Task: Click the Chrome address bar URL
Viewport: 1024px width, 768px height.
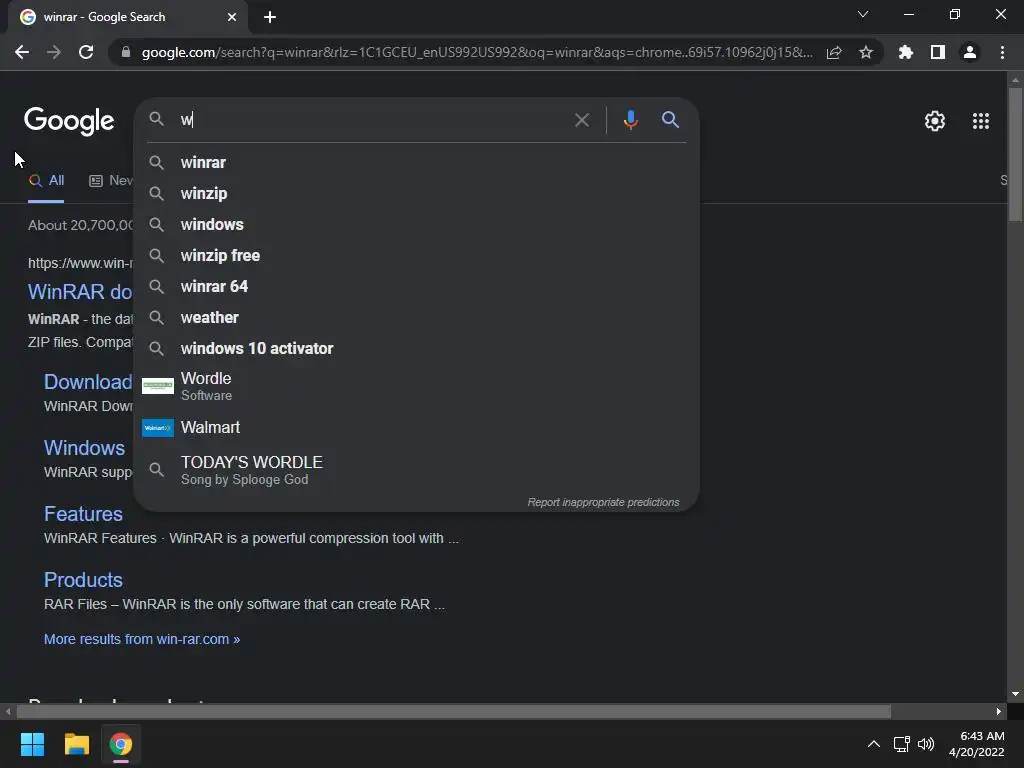Action: (x=477, y=52)
